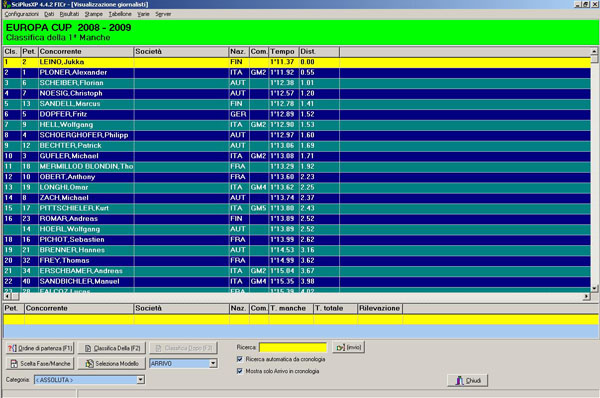Click the Classifica Della (F2) button
Screen dimensions: 600x398
point(112,348)
